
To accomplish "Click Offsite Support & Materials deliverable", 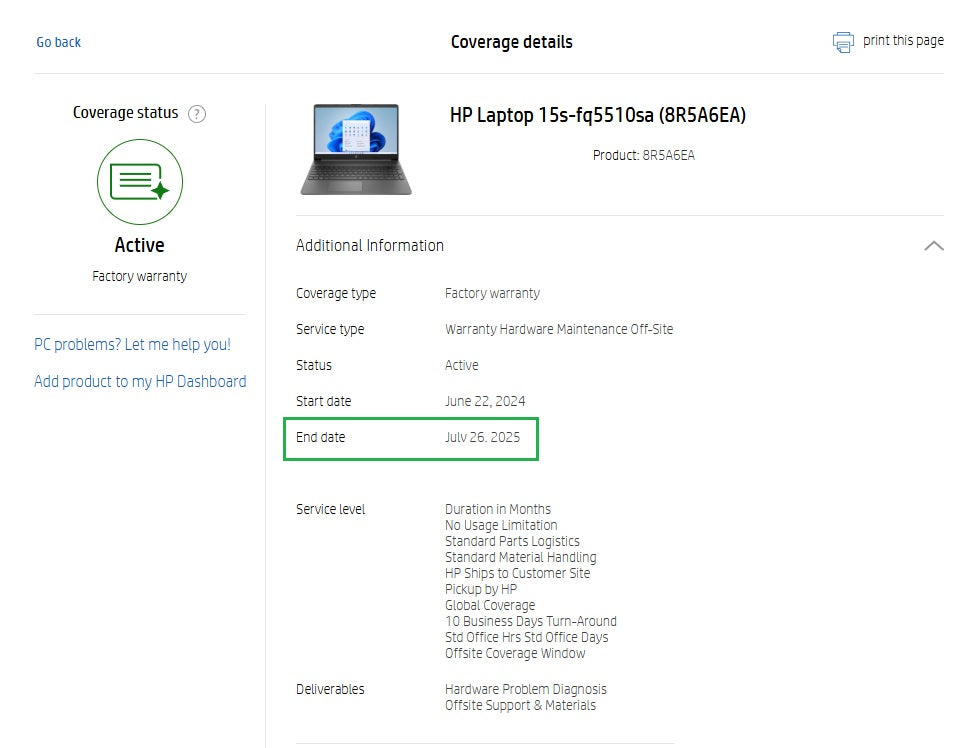I will (520, 705).
